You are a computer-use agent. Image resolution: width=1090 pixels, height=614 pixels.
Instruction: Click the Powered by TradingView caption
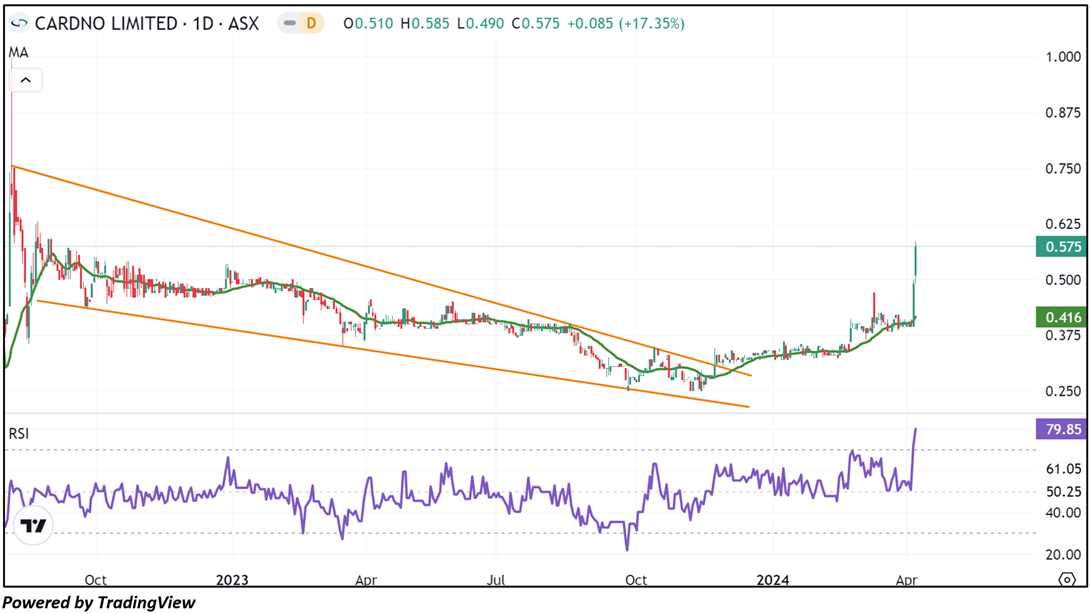tap(99, 602)
